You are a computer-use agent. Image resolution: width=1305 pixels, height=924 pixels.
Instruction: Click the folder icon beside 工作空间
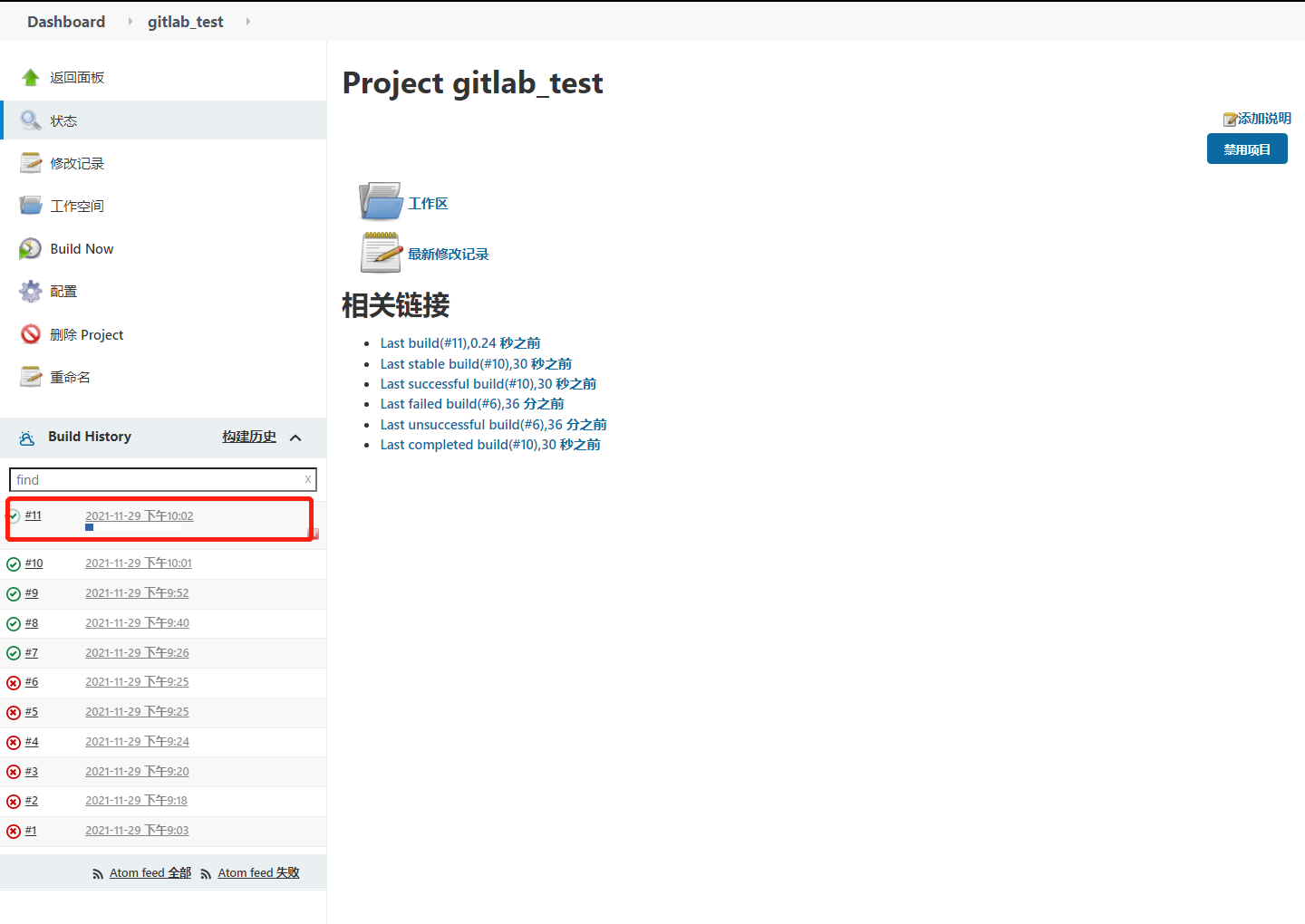pos(31,206)
